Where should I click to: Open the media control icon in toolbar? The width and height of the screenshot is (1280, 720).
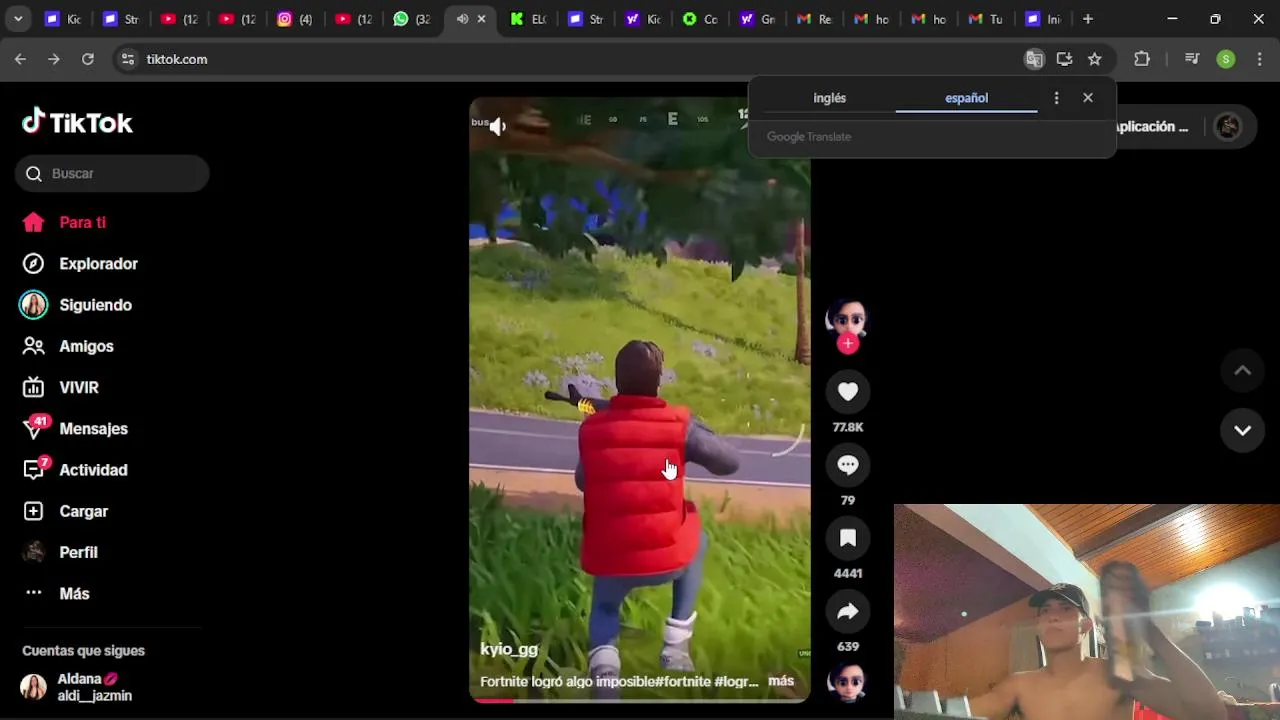1191,59
